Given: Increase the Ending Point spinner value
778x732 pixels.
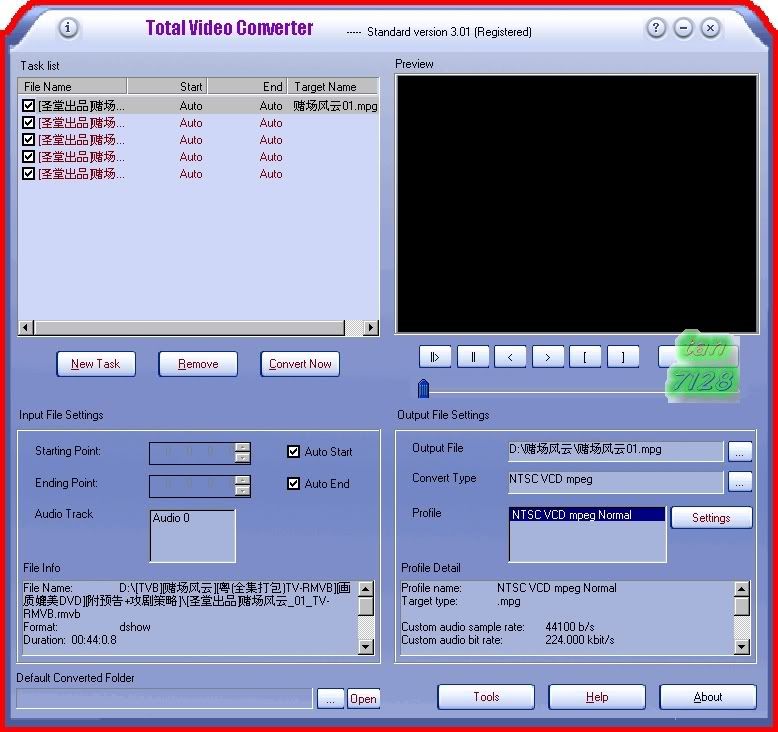Looking at the screenshot, I should point(242,480).
